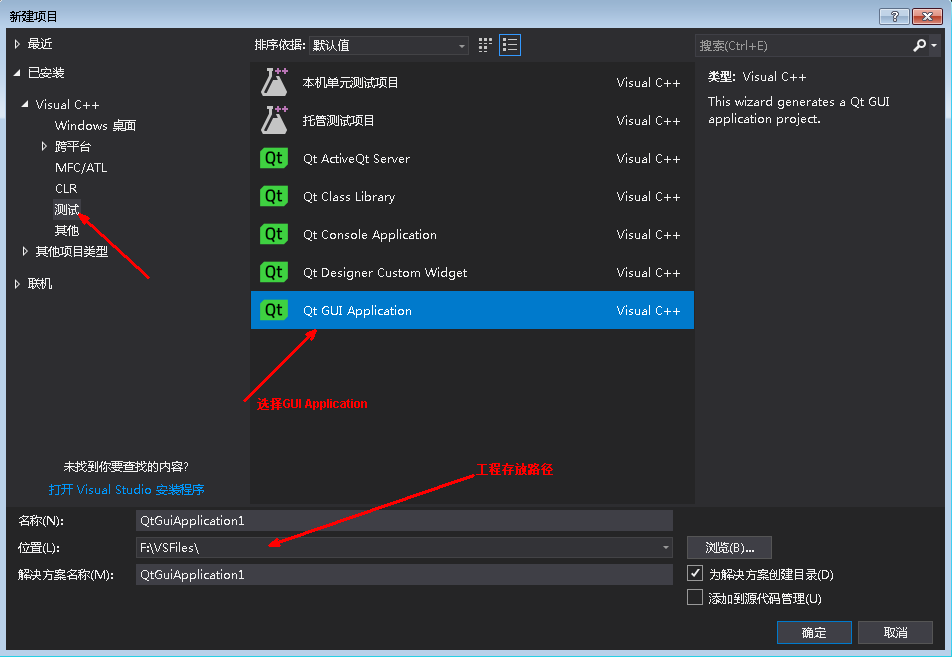This screenshot has height=657, width=952.
Task: Click the Qt Designer Custom Widget icon
Action: click(x=274, y=272)
